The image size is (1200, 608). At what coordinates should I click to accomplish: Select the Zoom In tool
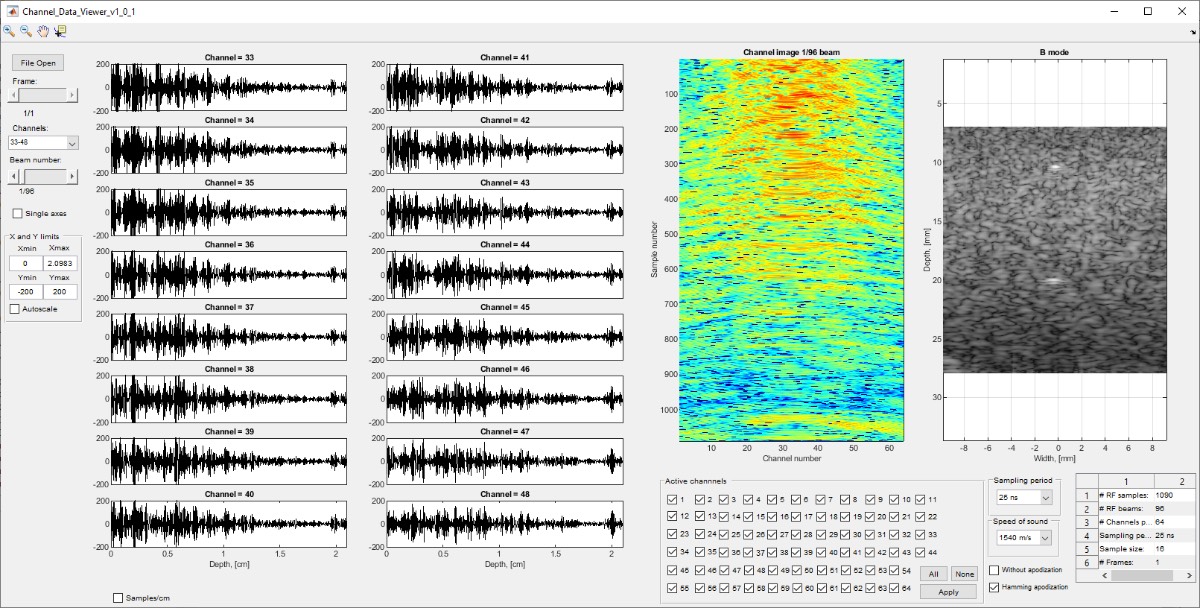tap(9, 31)
